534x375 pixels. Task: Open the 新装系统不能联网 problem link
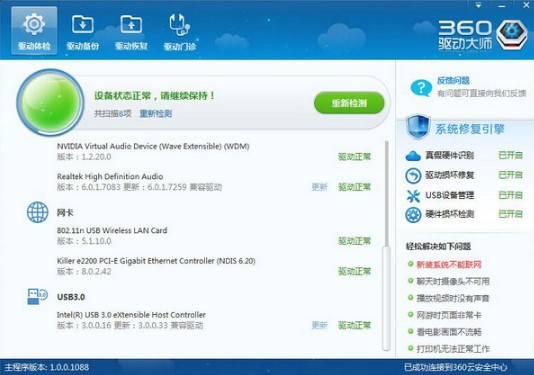449,264
